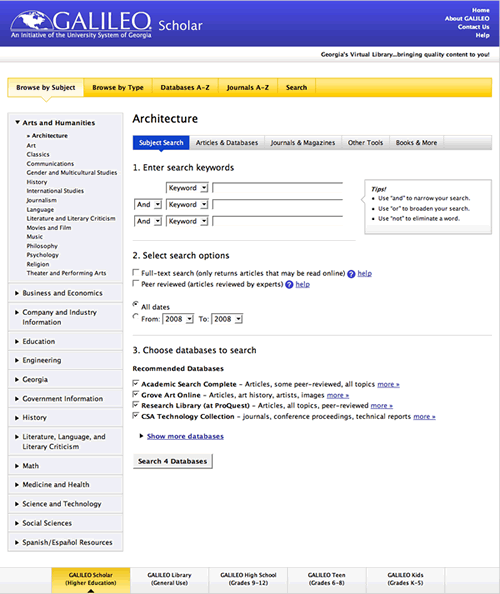The image size is (500, 594).
Task: Open more link for Research Library
Action: [381, 406]
